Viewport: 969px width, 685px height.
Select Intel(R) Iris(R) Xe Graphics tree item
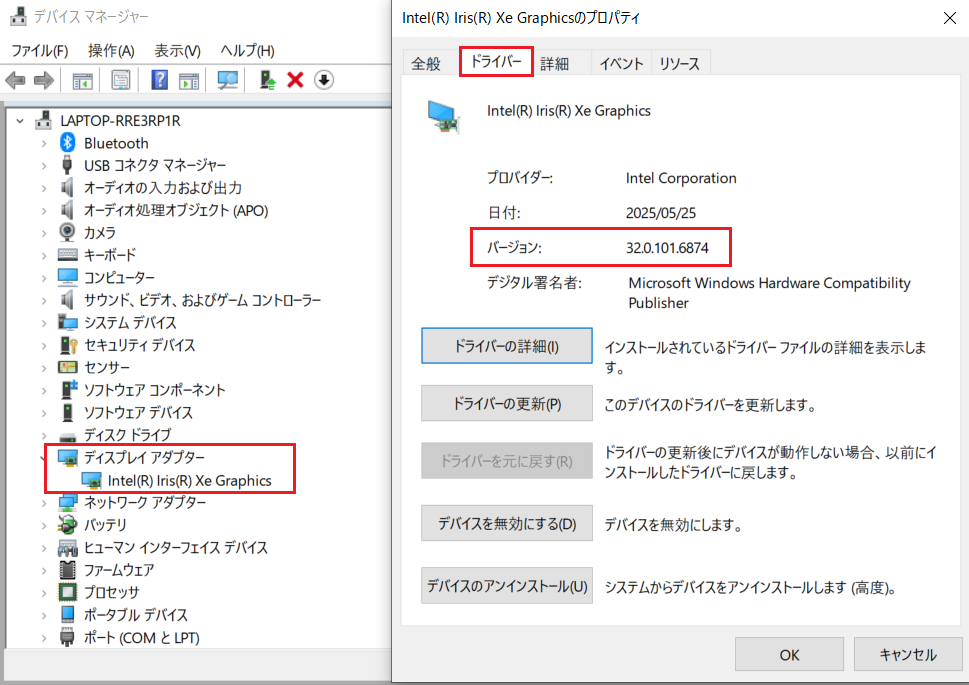point(189,480)
